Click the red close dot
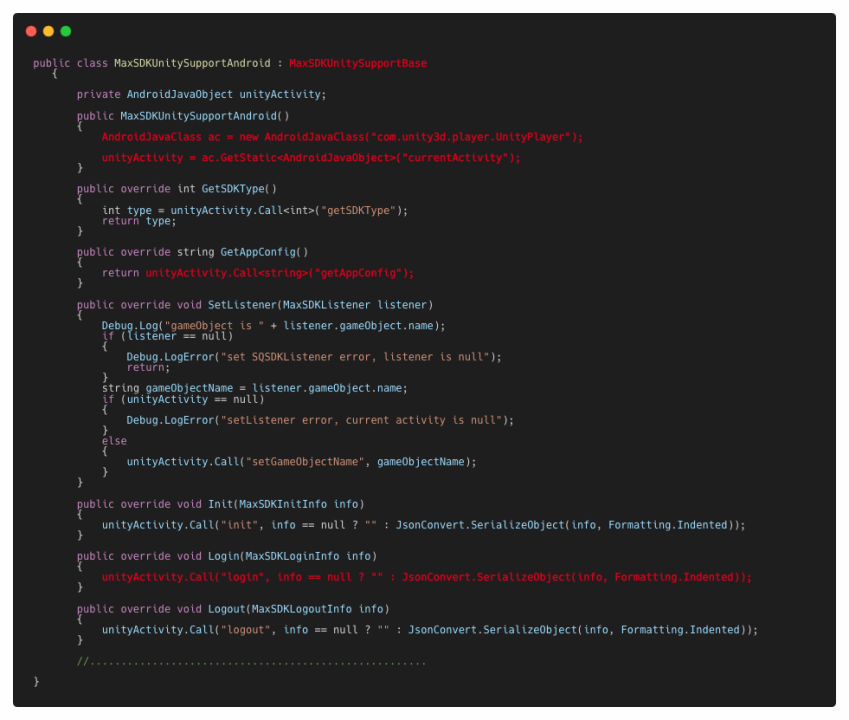This screenshot has width=849, height=720. pos(31,31)
